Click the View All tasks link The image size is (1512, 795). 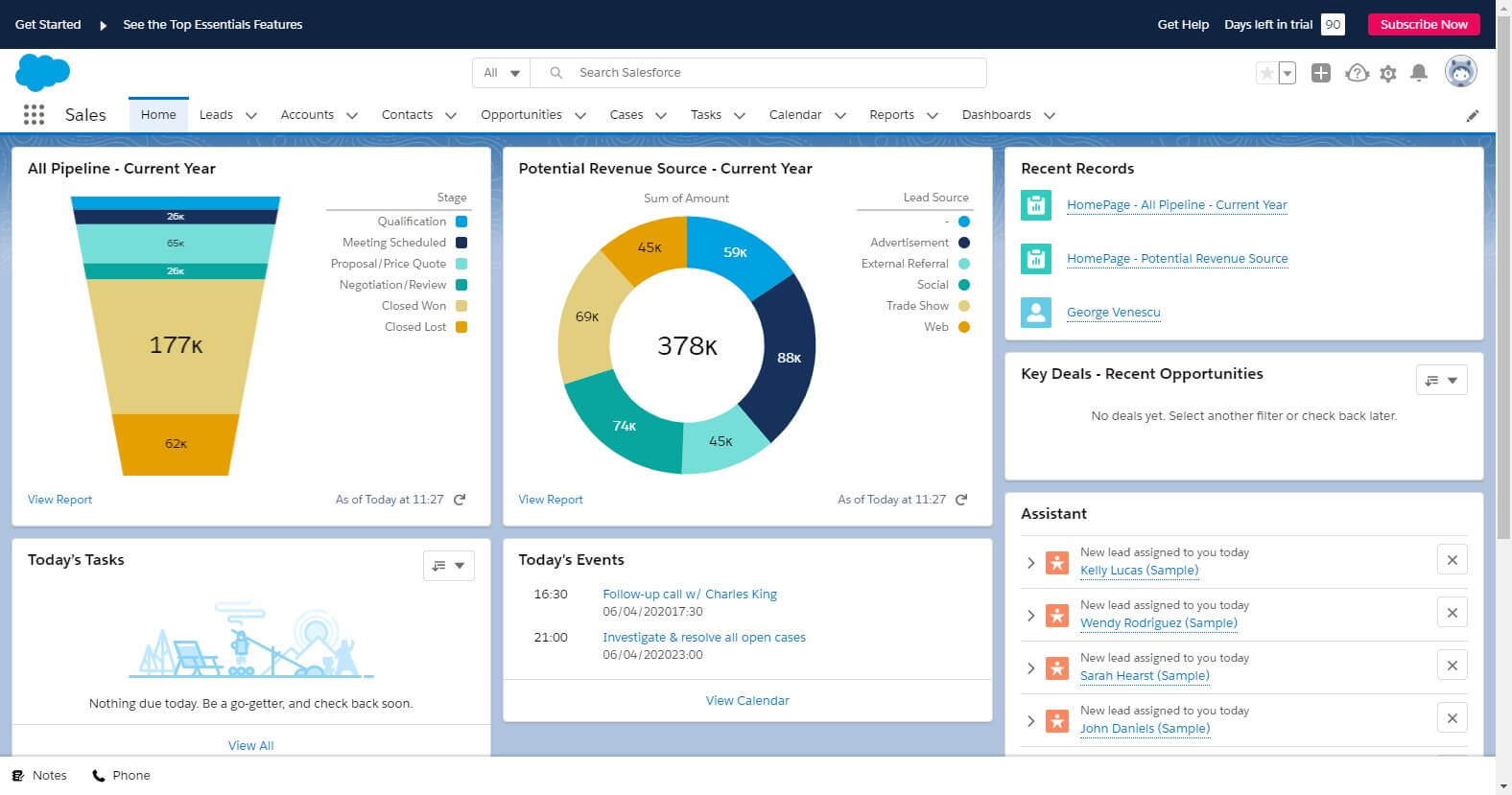pos(250,746)
